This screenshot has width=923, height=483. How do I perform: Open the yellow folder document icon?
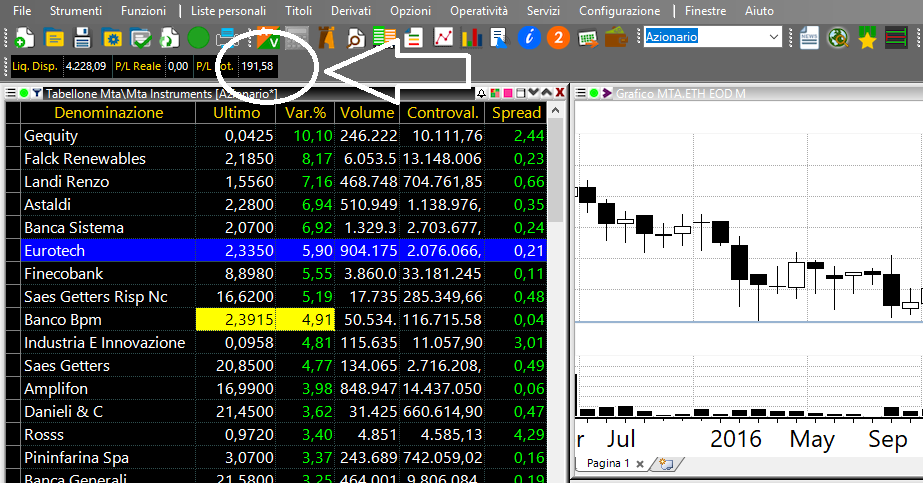click(x=54, y=38)
